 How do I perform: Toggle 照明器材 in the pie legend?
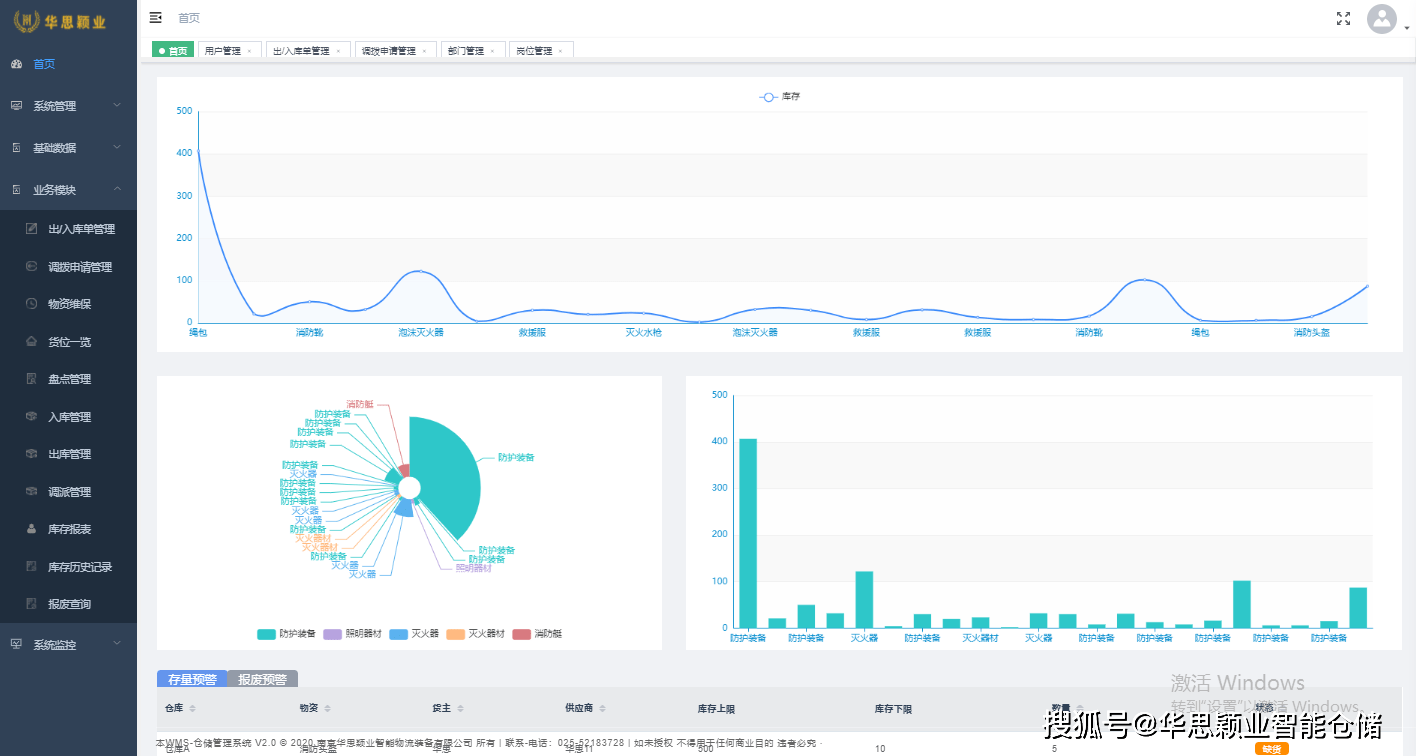click(352, 634)
